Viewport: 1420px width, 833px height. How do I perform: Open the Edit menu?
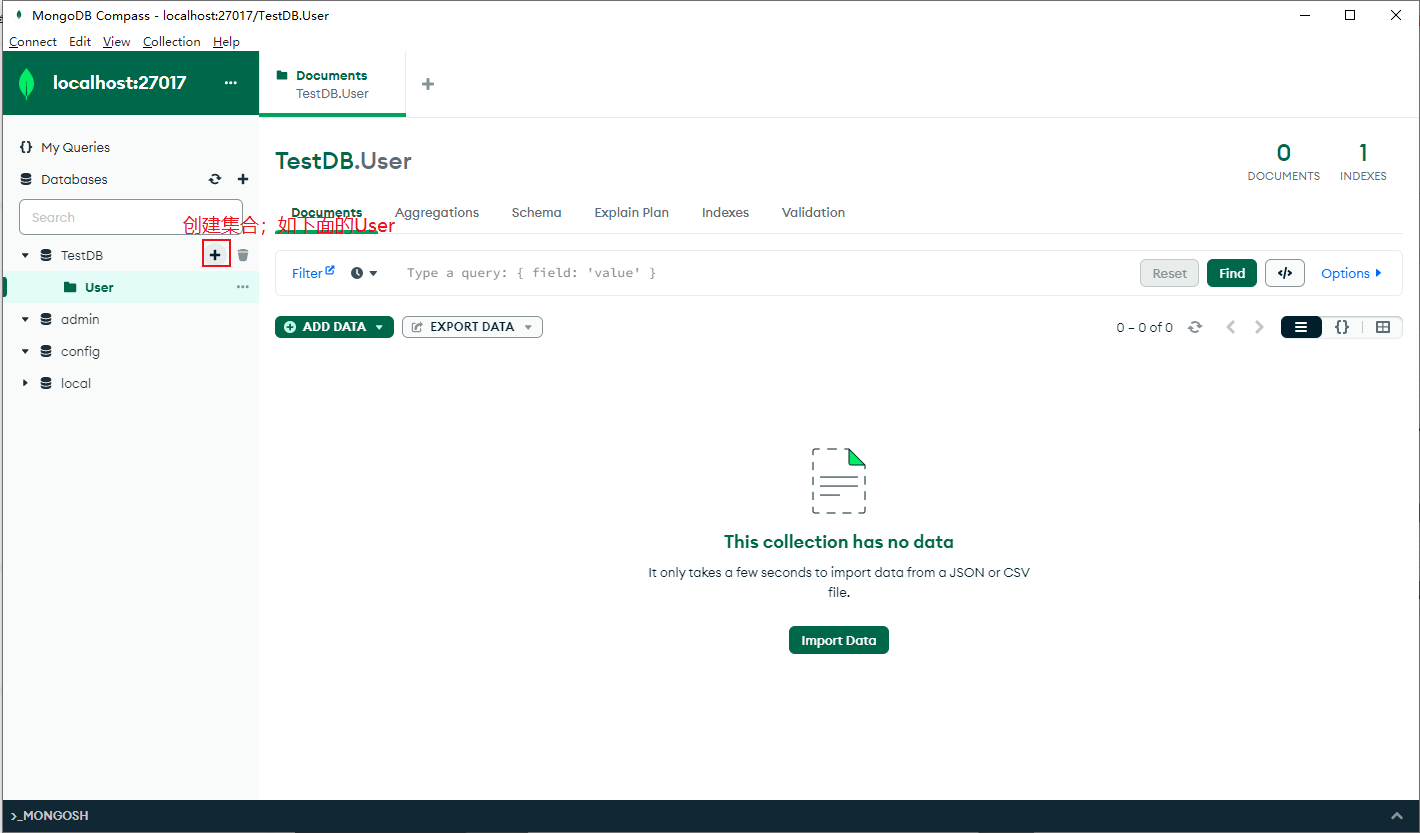click(x=80, y=42)
